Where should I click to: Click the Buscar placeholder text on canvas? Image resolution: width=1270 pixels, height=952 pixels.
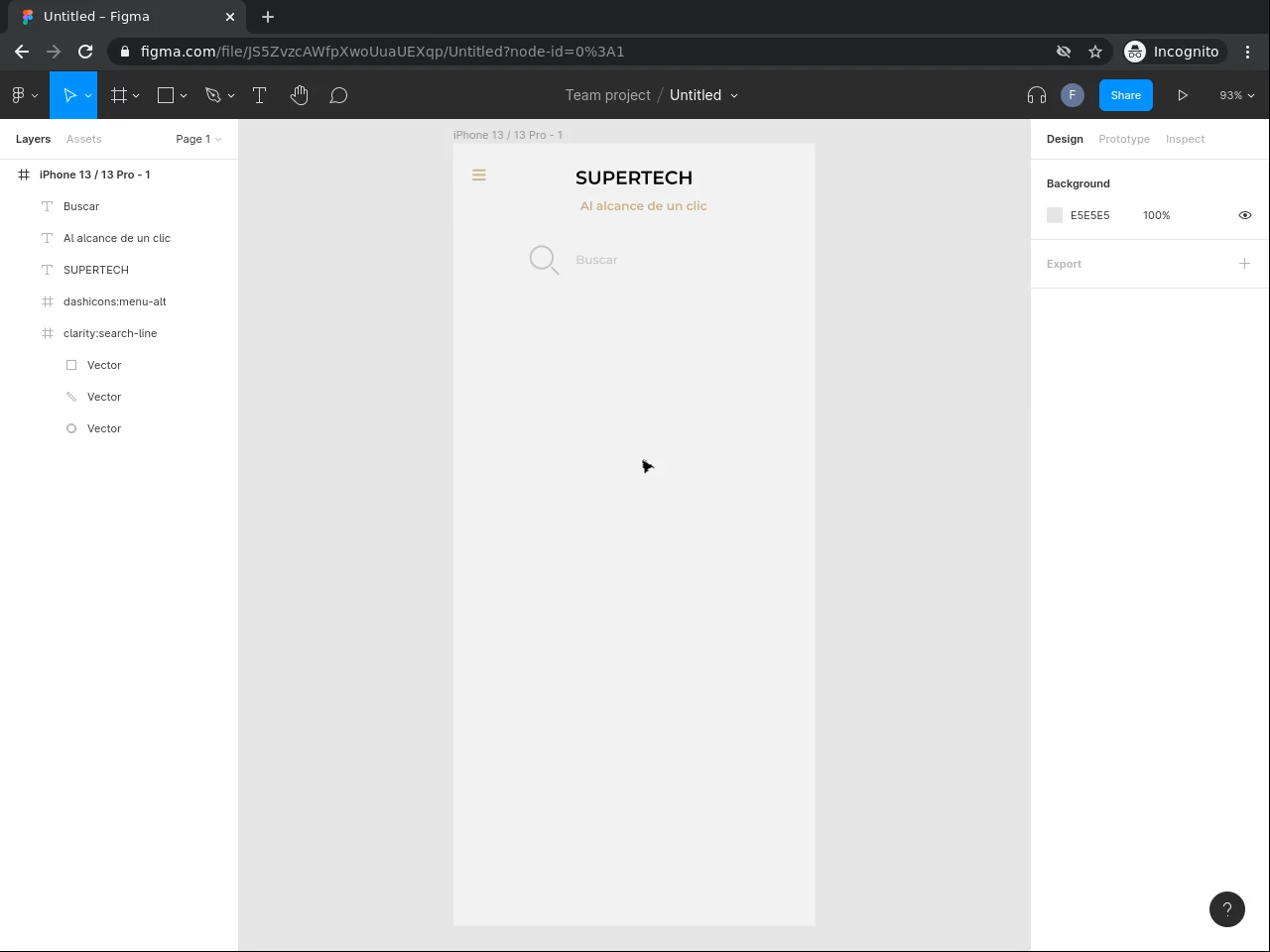click(596, 260)
